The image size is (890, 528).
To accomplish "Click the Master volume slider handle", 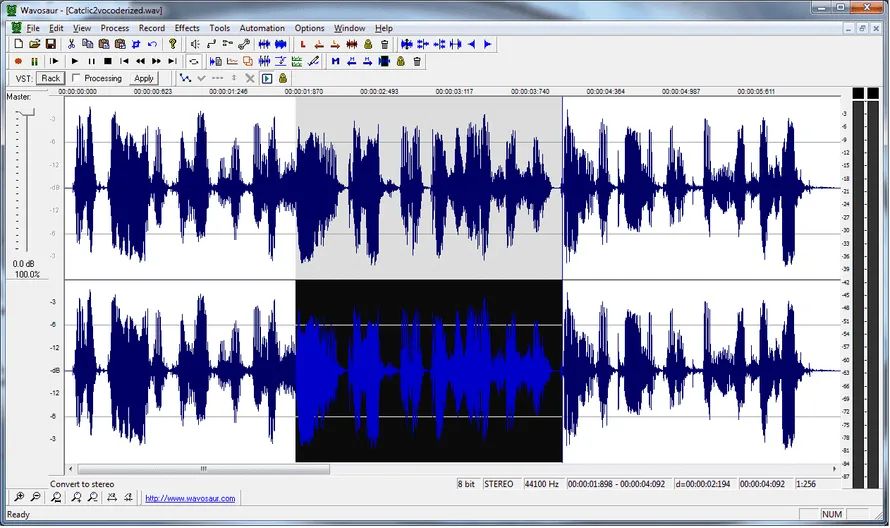I will click(x=25, y=113).
